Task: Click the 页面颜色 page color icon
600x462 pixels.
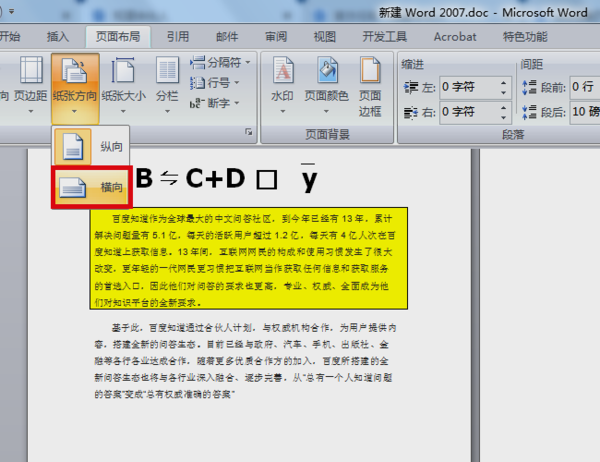Action: 327,70
